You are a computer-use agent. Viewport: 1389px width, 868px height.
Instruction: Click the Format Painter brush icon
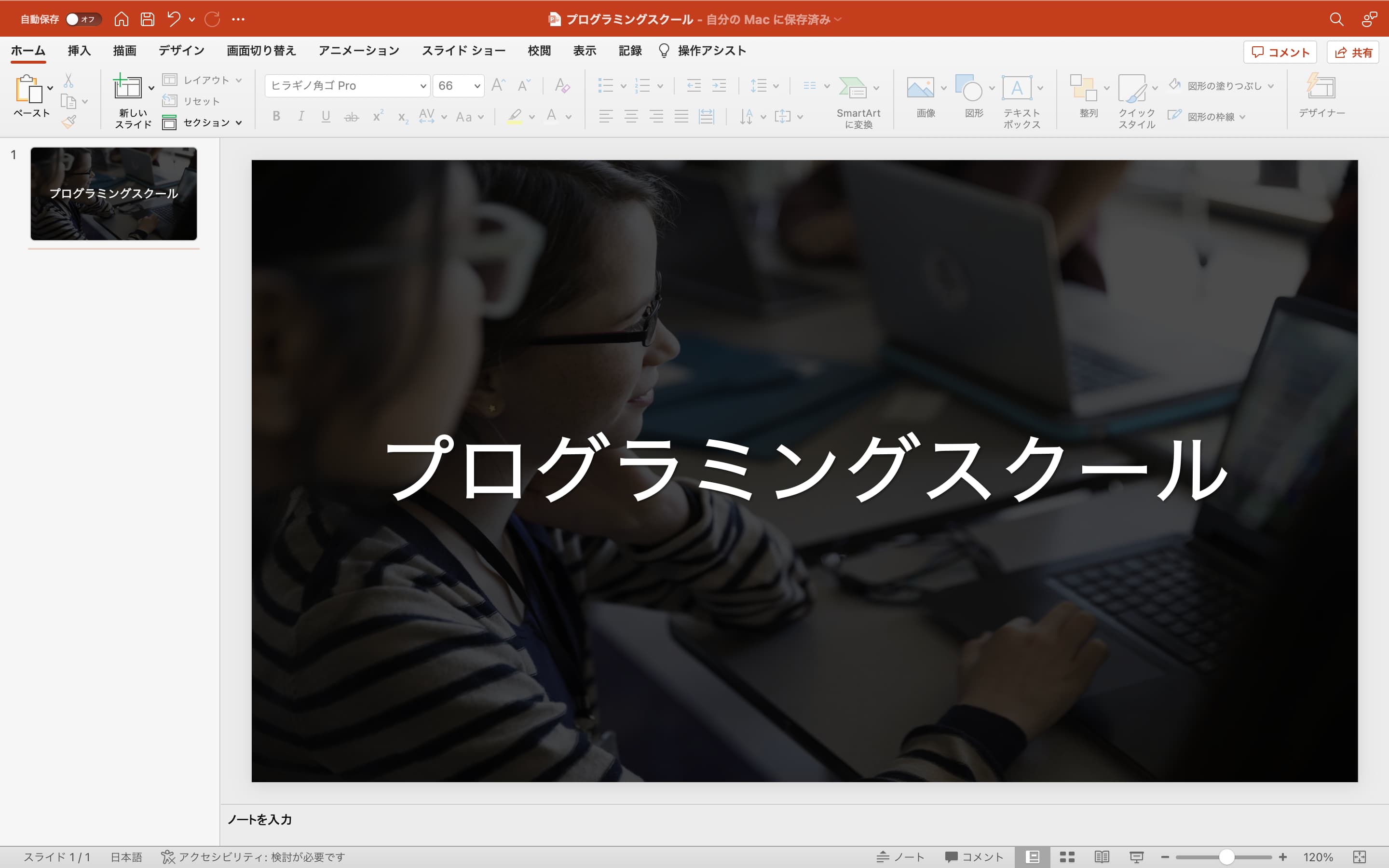coord(69,121)
